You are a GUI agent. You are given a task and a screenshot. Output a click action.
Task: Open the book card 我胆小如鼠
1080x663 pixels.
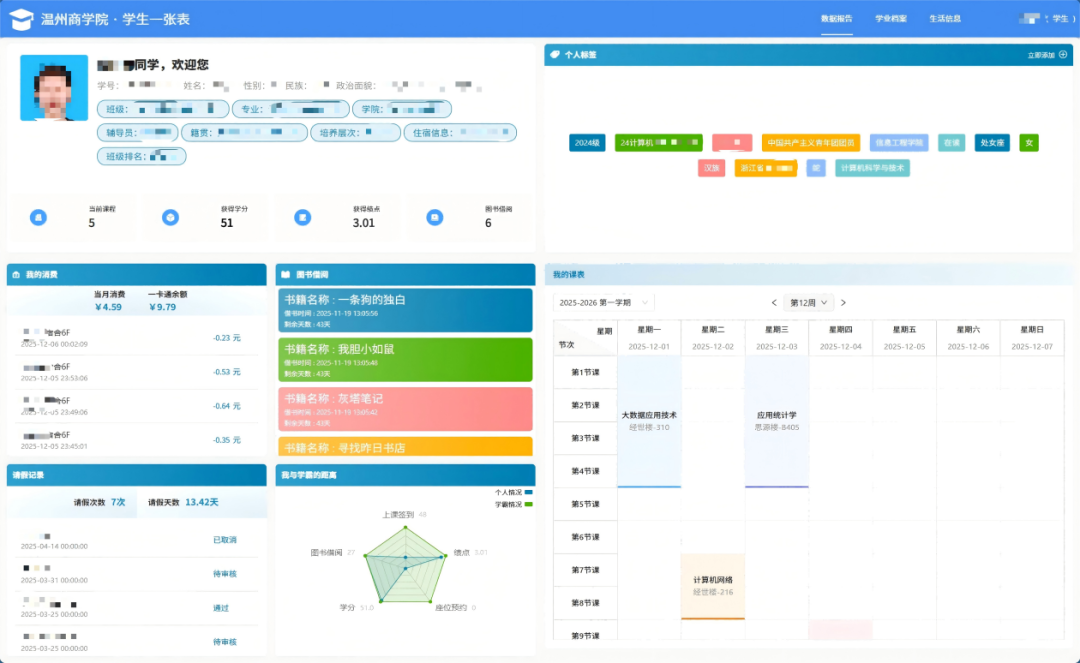406,359
